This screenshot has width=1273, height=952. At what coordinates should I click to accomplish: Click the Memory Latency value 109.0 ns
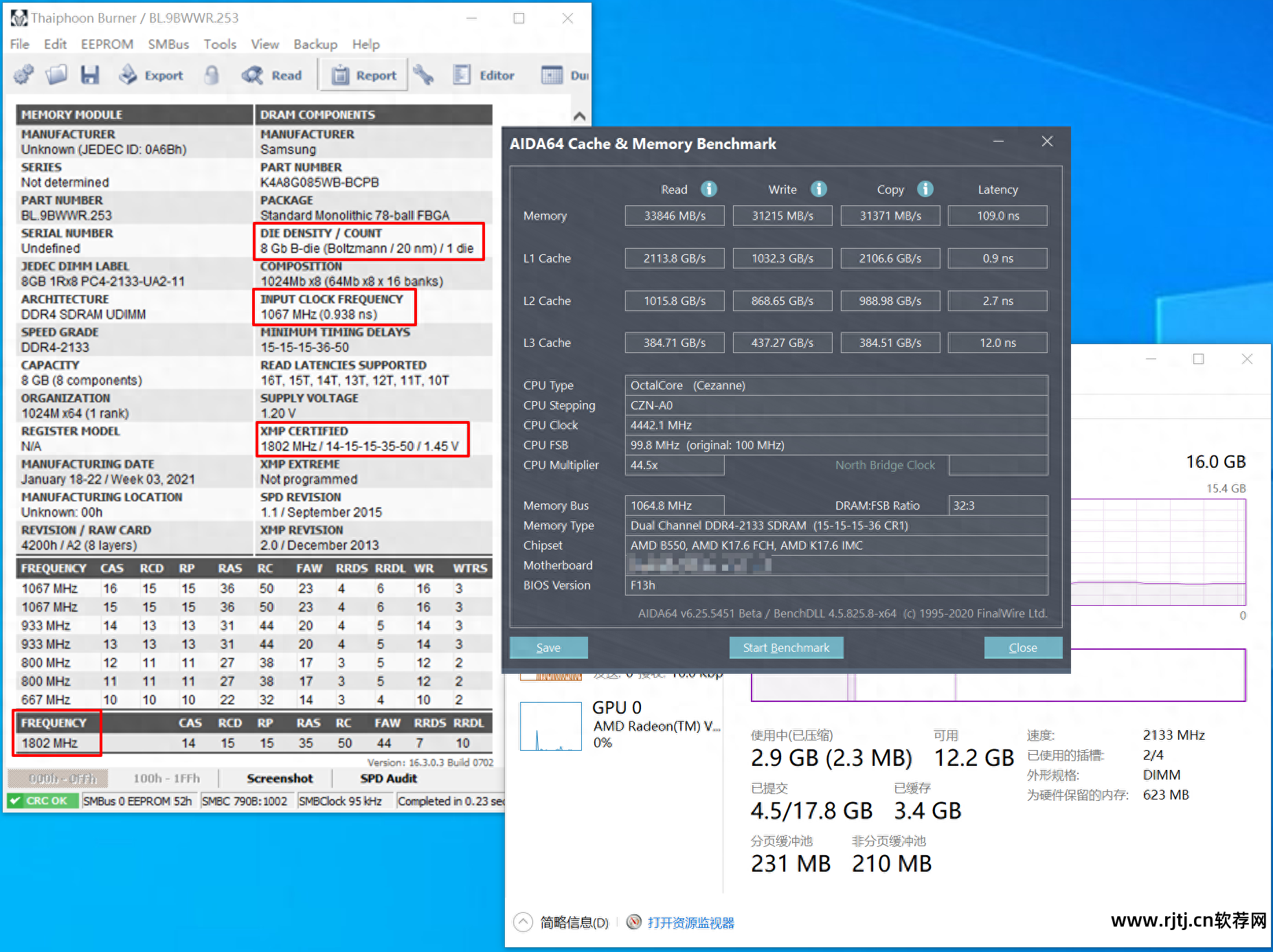(998, 216)
